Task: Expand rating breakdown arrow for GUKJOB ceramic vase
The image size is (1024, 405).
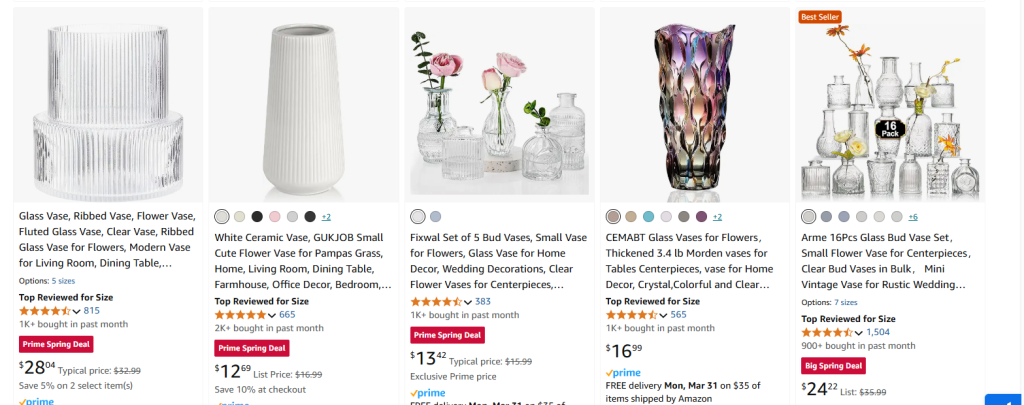Action: pos(272,315)
